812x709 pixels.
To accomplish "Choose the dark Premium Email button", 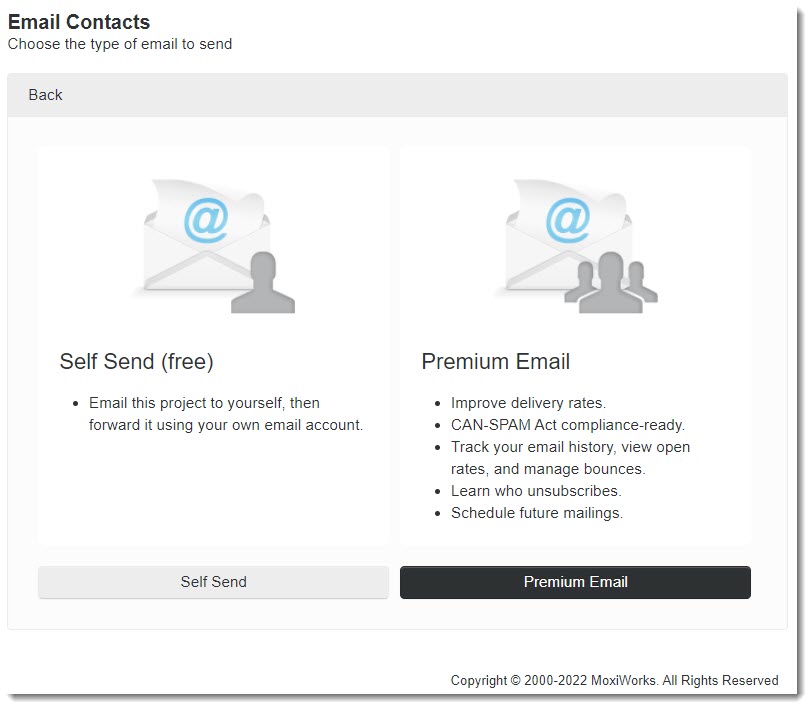I will (575, 582).
